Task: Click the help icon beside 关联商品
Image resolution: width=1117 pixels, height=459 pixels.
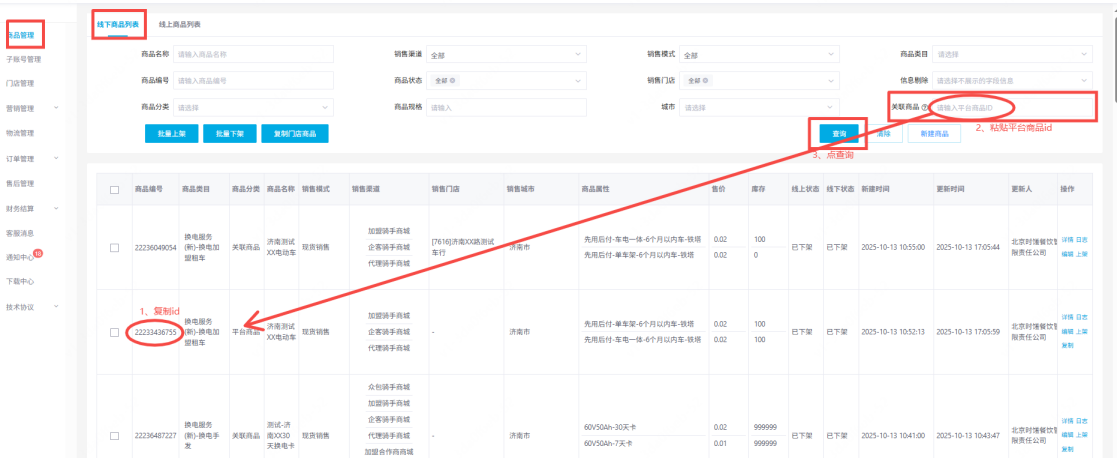Action: pos(926,107)
